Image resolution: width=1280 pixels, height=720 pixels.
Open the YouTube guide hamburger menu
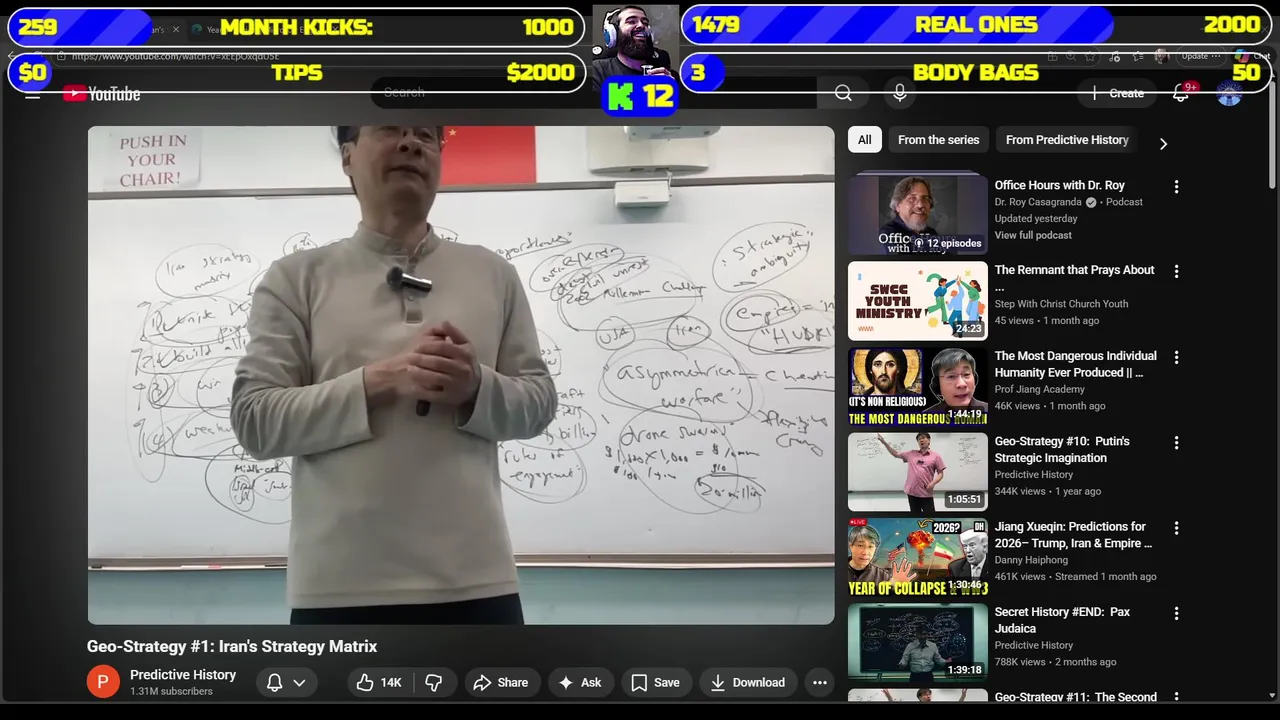coord(33,93)
